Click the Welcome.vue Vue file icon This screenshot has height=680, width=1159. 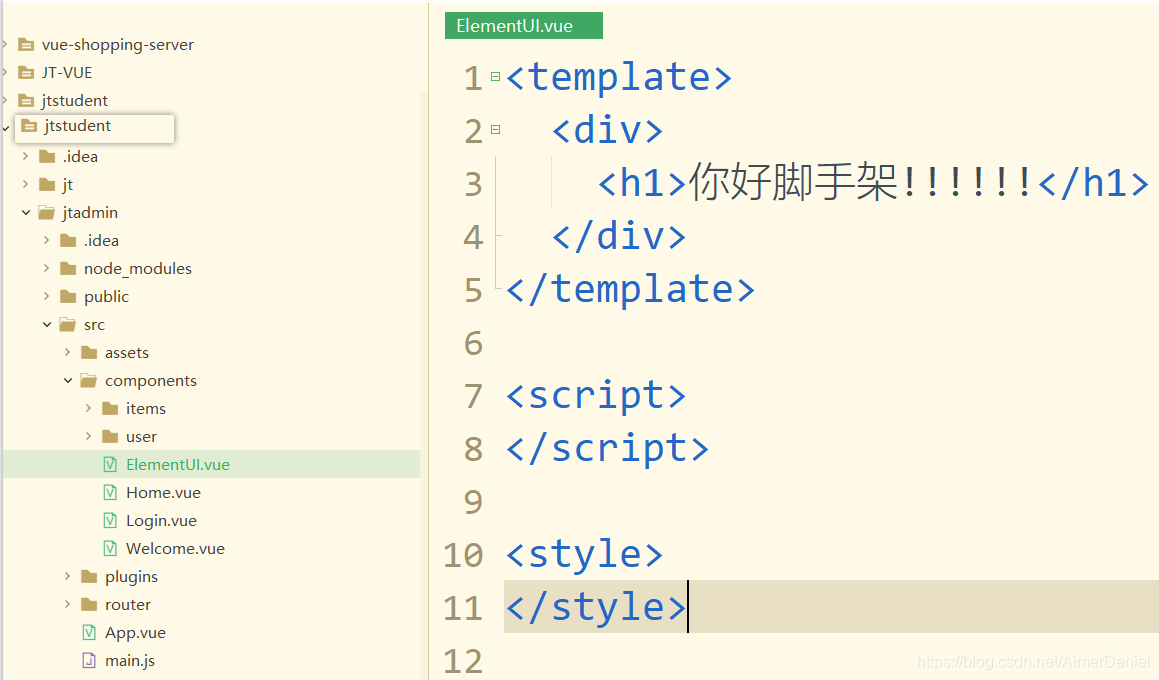[110, 548]
